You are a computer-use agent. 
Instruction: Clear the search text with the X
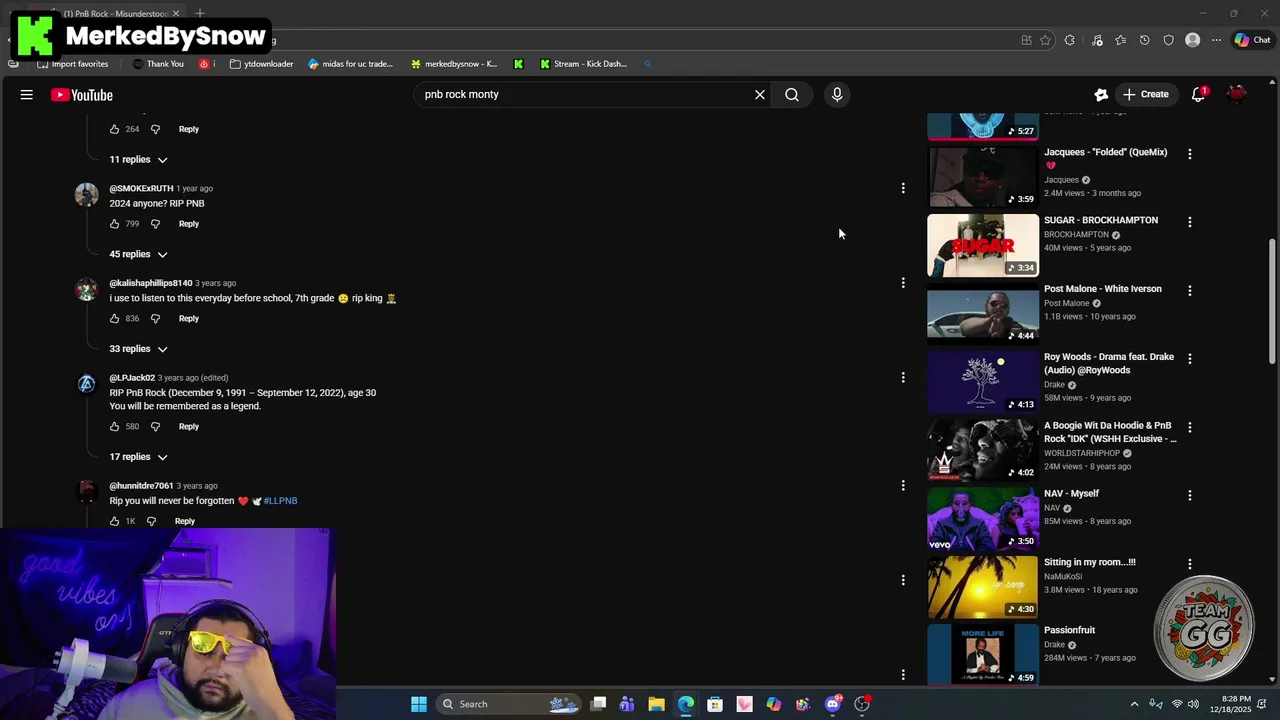[760, 95]
